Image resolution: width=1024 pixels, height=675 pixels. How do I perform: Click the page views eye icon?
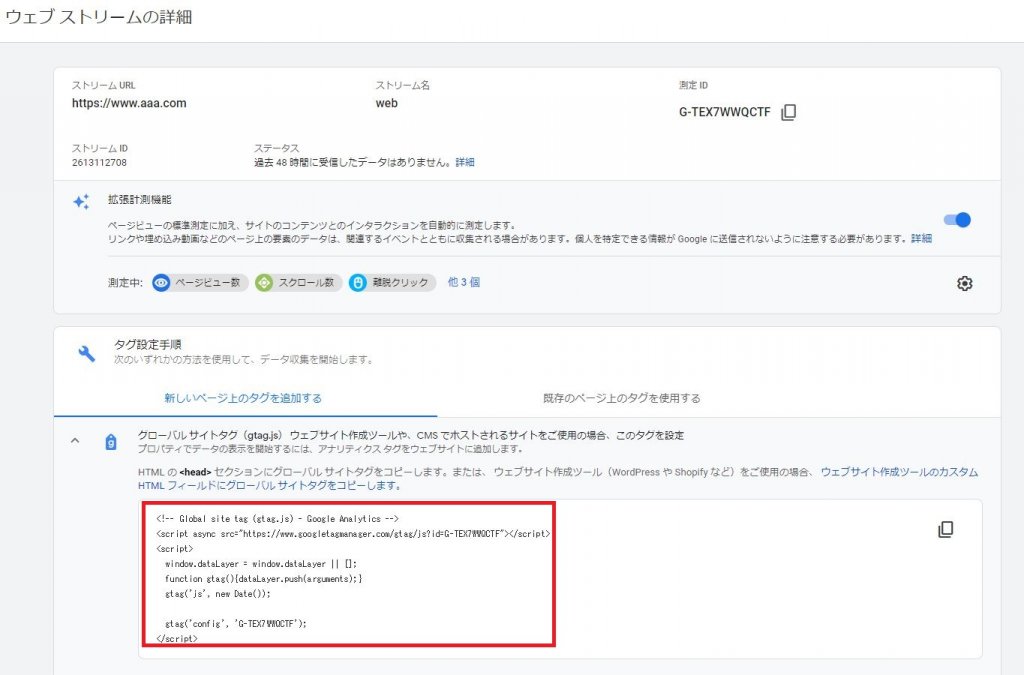click(161, 283)
